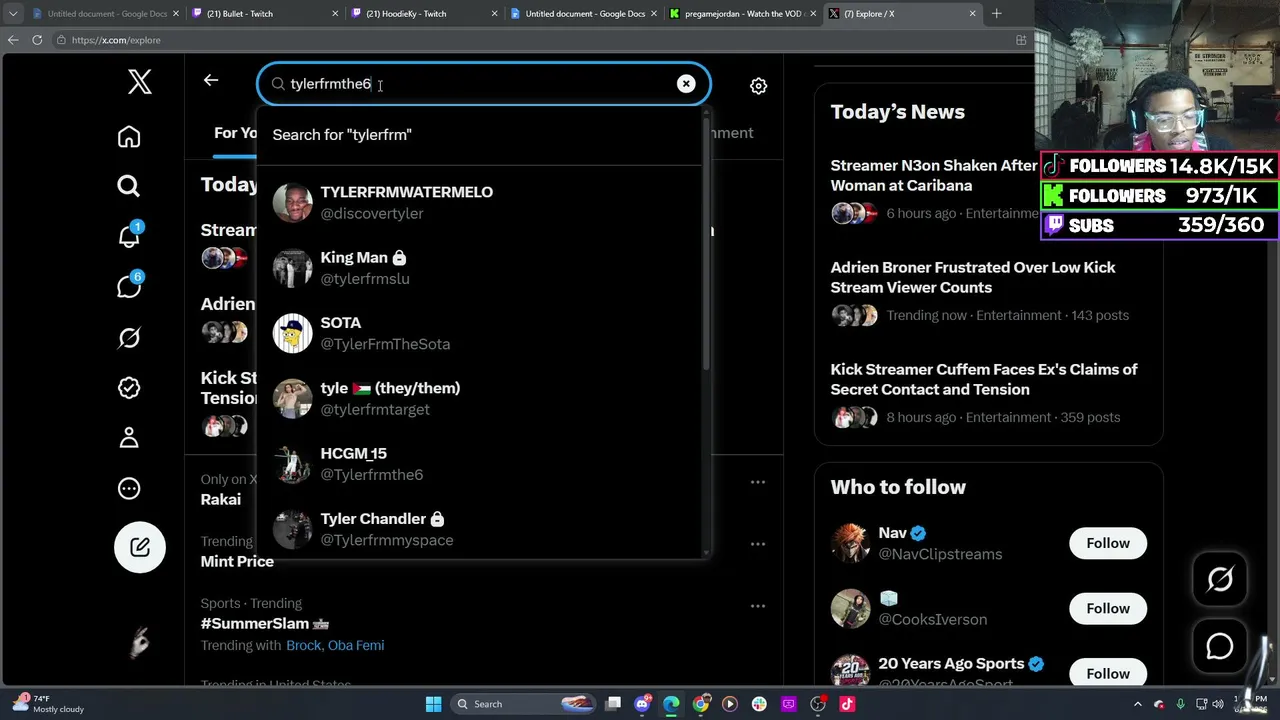Go to Home via the sidebar house icon
This screenshot has height=720, width=1280.
coord(129,136)
